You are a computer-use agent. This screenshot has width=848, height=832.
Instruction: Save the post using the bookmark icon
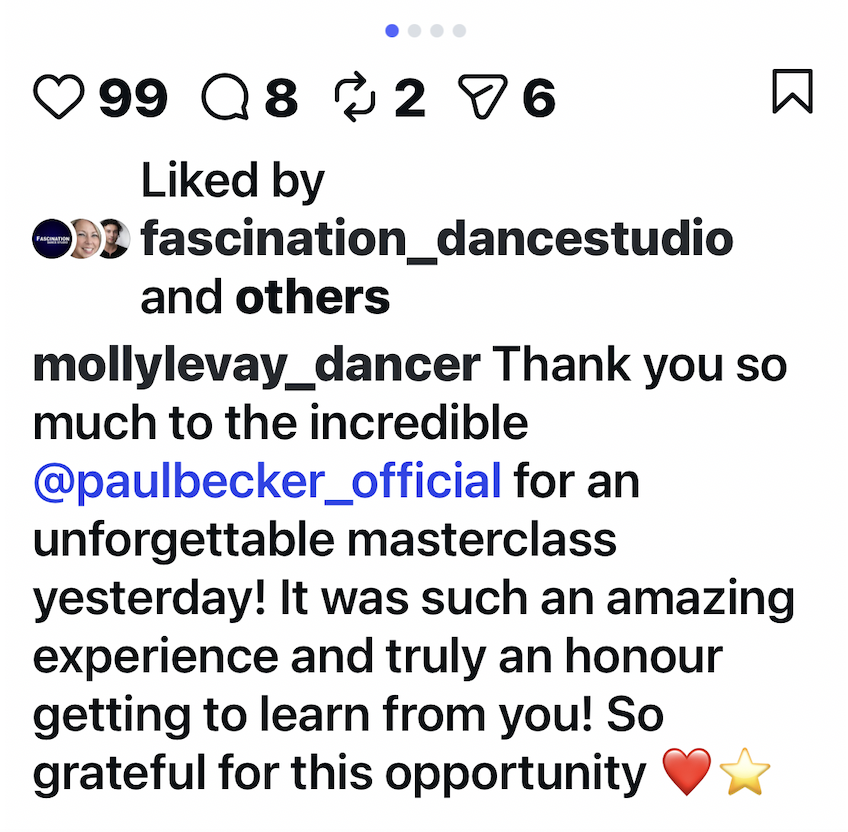(x=795, y=95)
